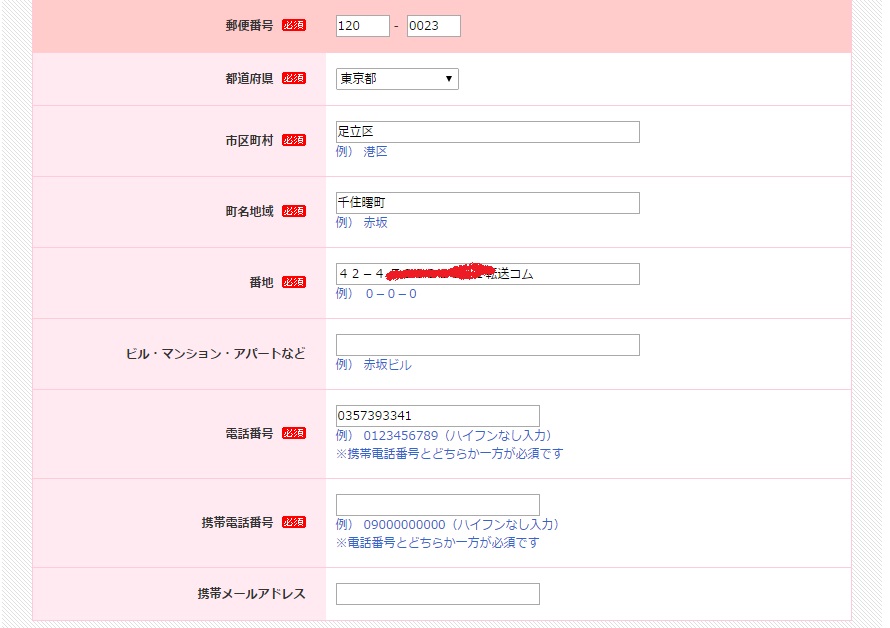Click the 必須 badge next to 都道府県
890x628 pixels.
click(294, 78)
